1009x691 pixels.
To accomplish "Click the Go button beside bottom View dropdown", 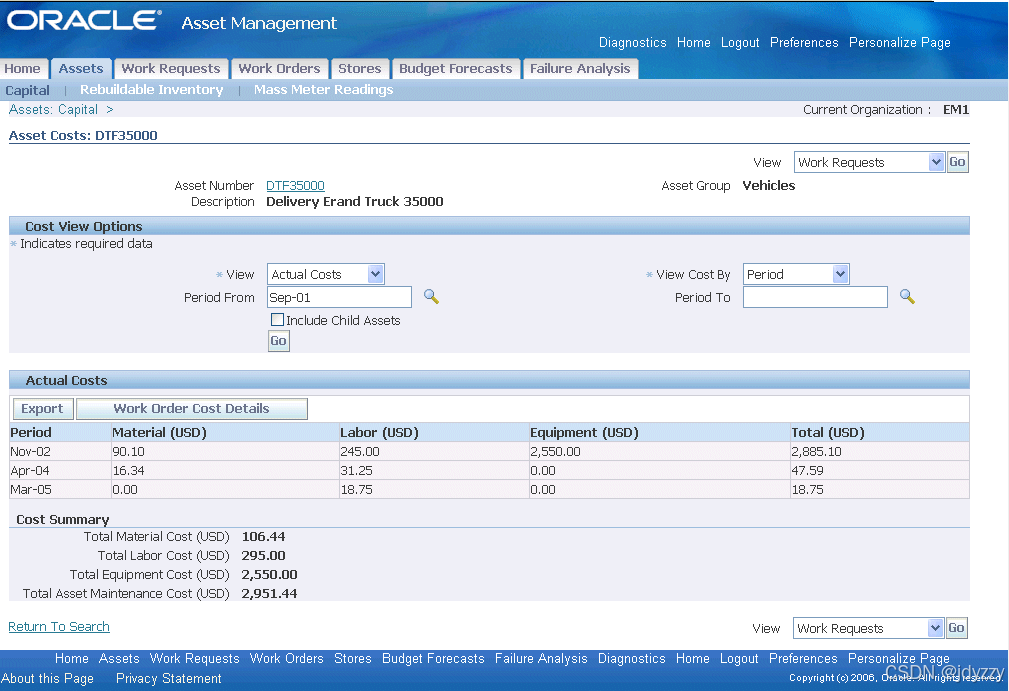I will pos(956,628).
